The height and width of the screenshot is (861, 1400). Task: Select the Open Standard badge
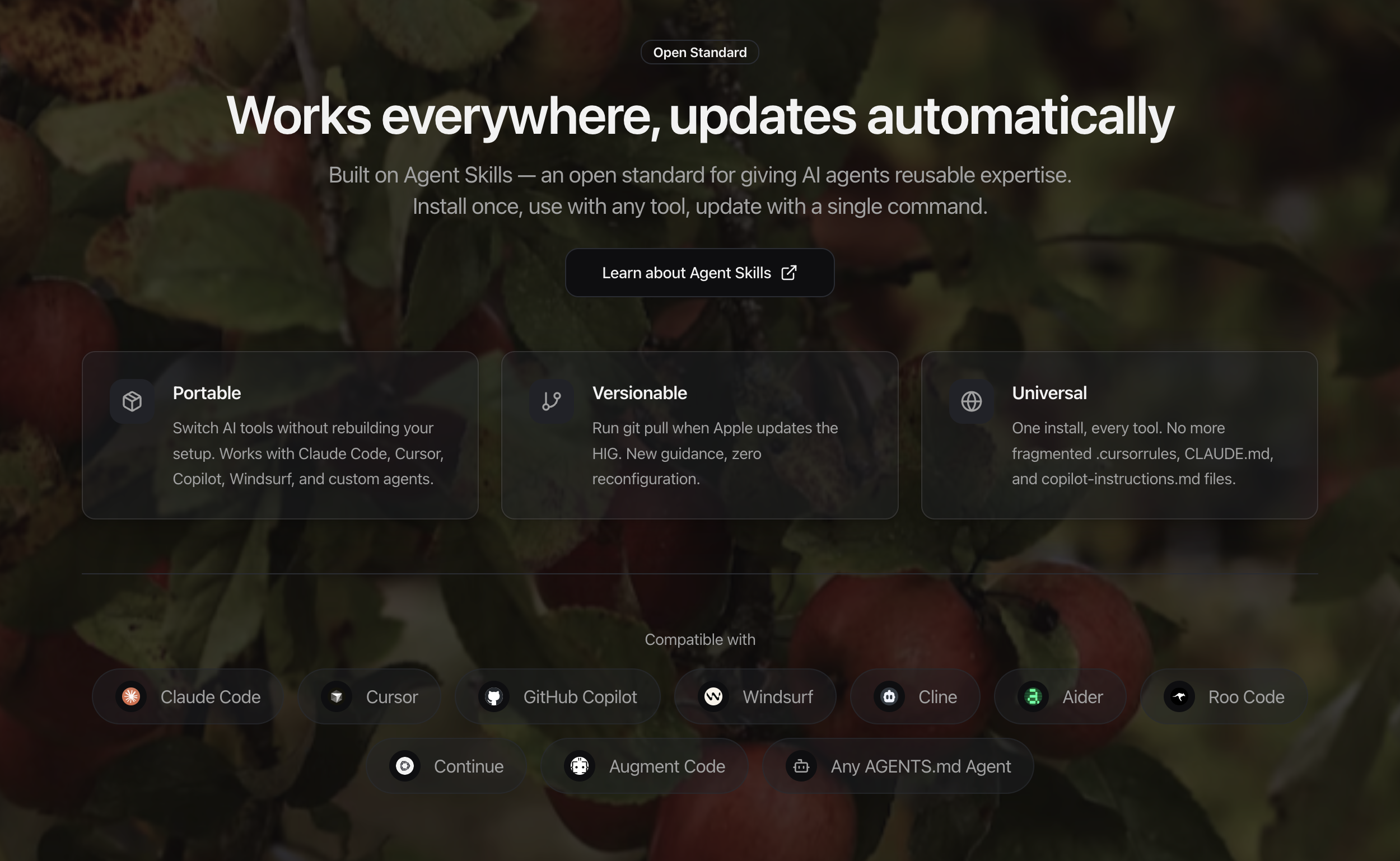(699, 53)
